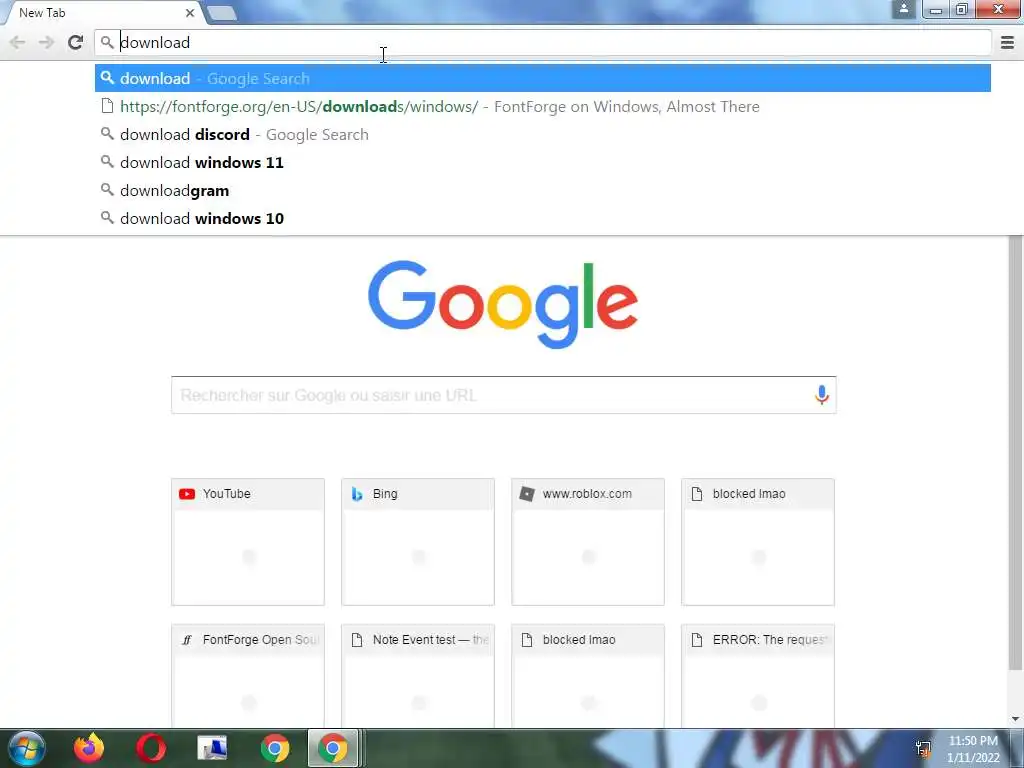Open the fontforge.org downloads URL suggestion
Image resolution: width=1024 pixels, height=768 pixels.
point(543,106)
